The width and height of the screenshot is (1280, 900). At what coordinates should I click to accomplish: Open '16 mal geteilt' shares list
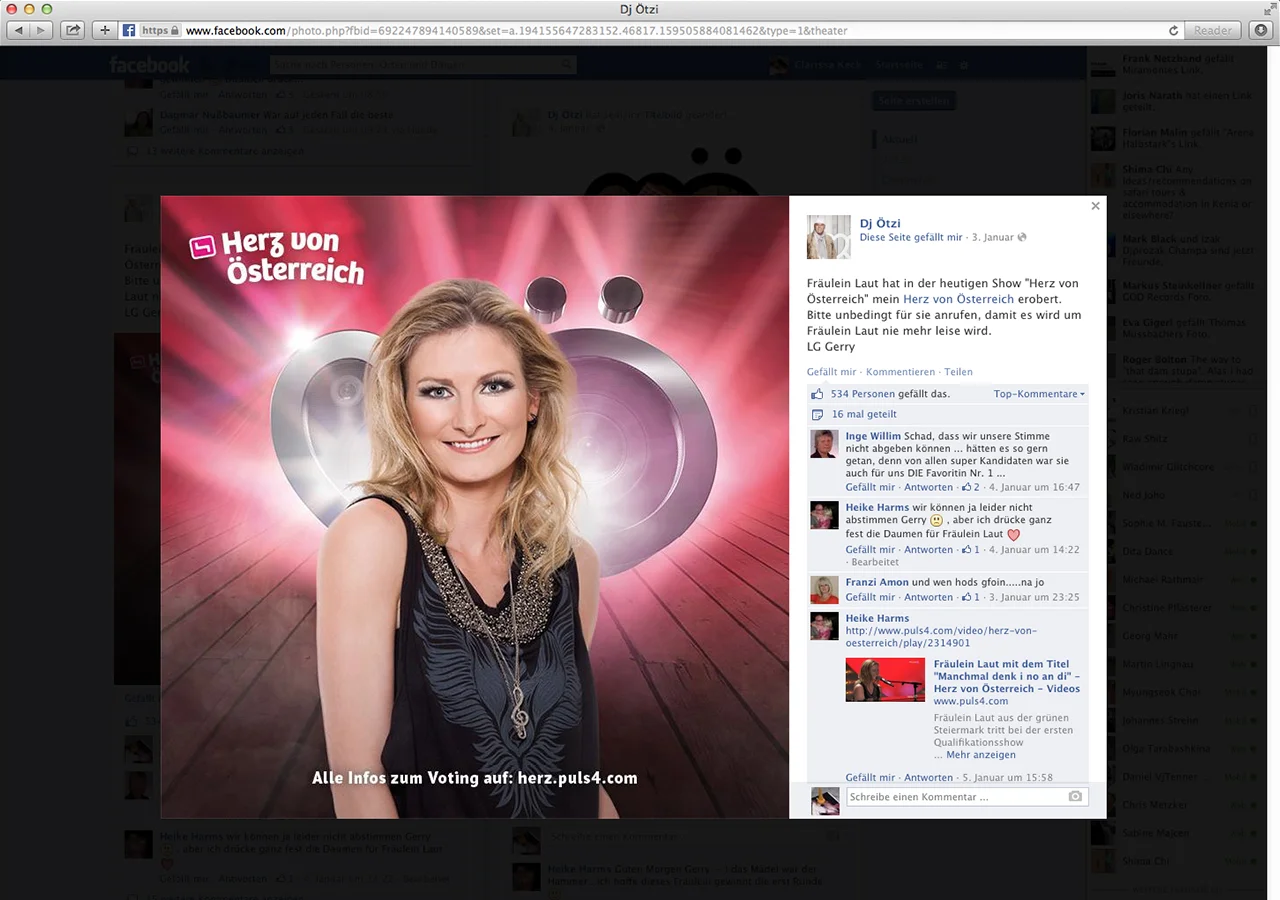[864, 414]
